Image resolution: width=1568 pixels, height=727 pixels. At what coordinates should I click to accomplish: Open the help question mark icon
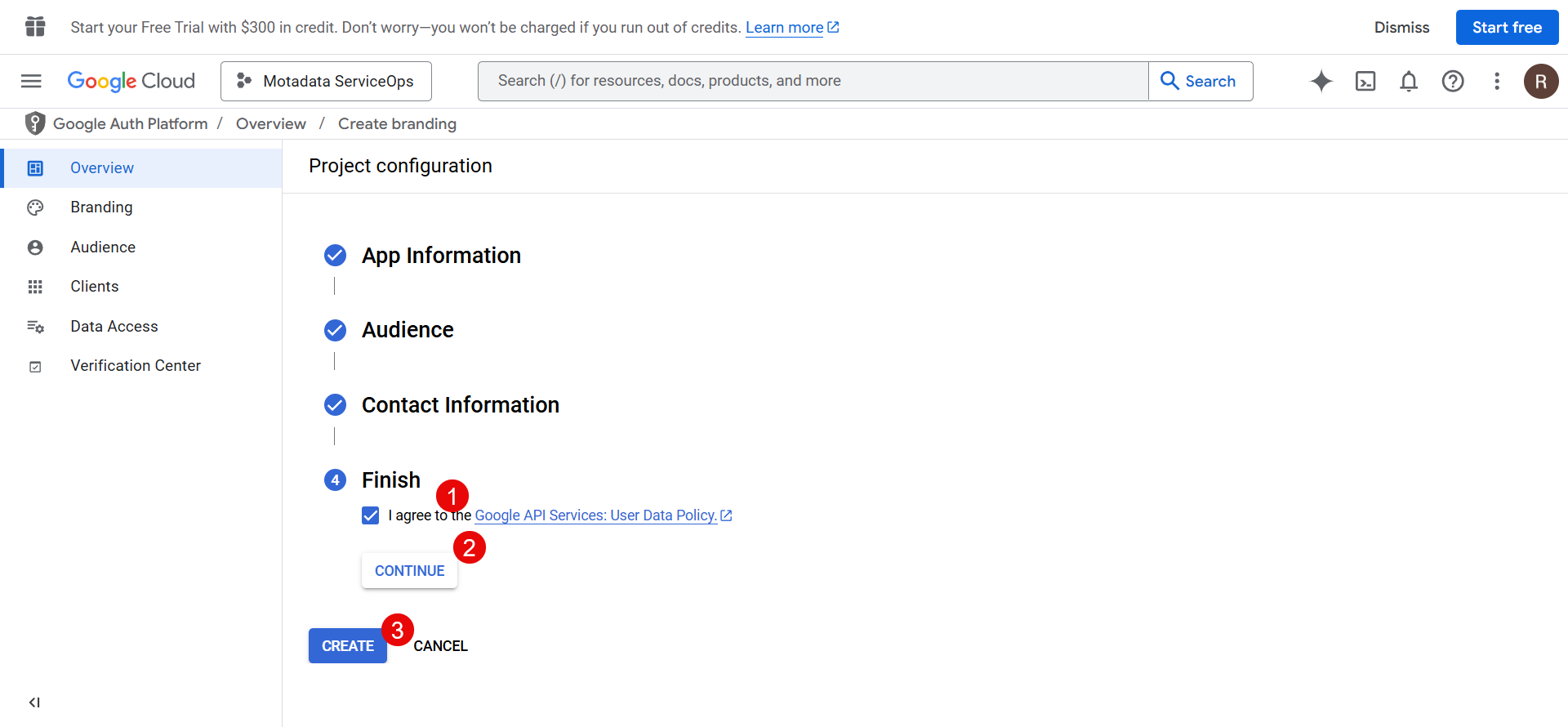tap(1453, 81)
